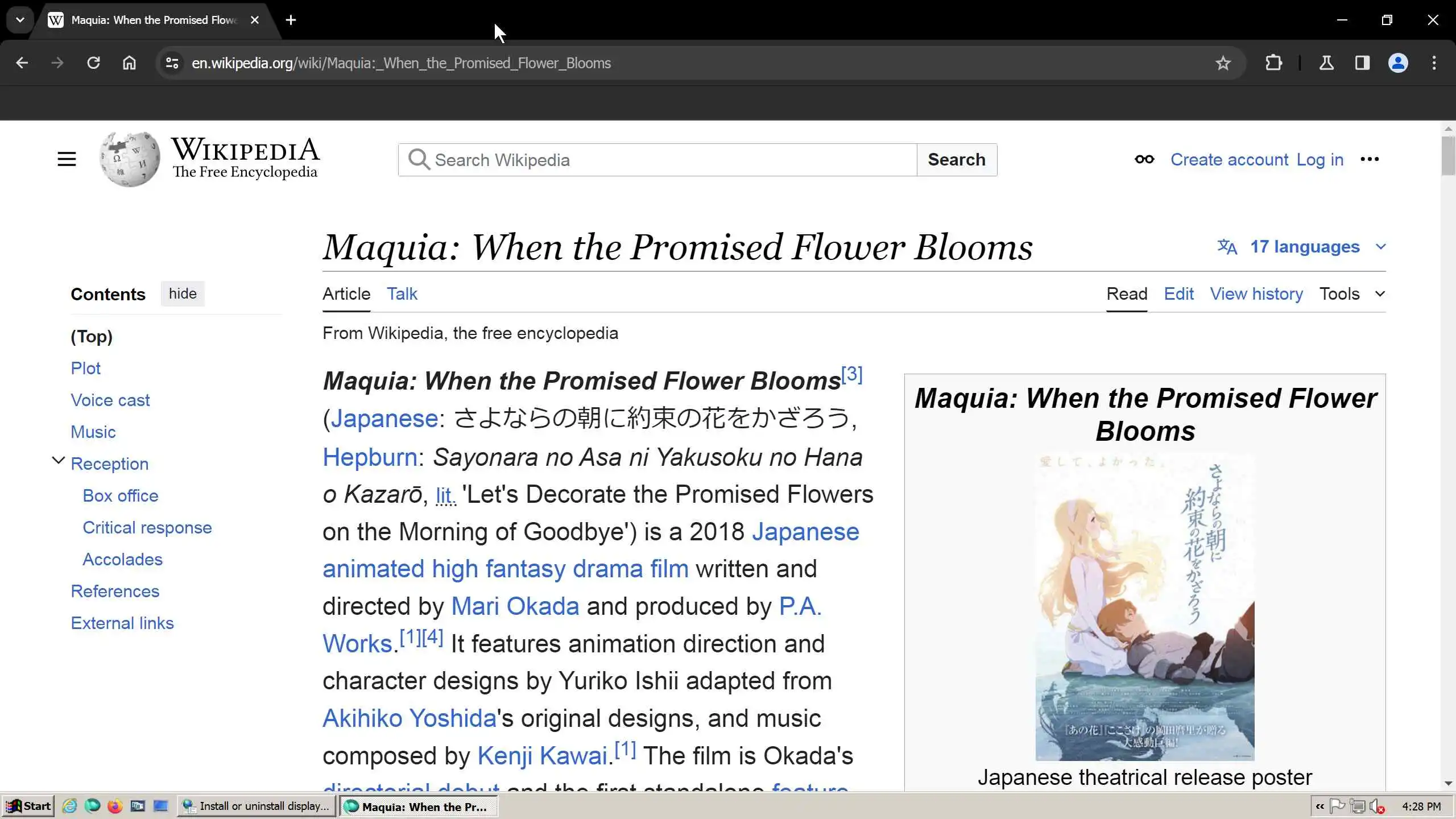Screen dimensions: 1456x819
Task: Open the browser side panel icon
Action: 1362,63
